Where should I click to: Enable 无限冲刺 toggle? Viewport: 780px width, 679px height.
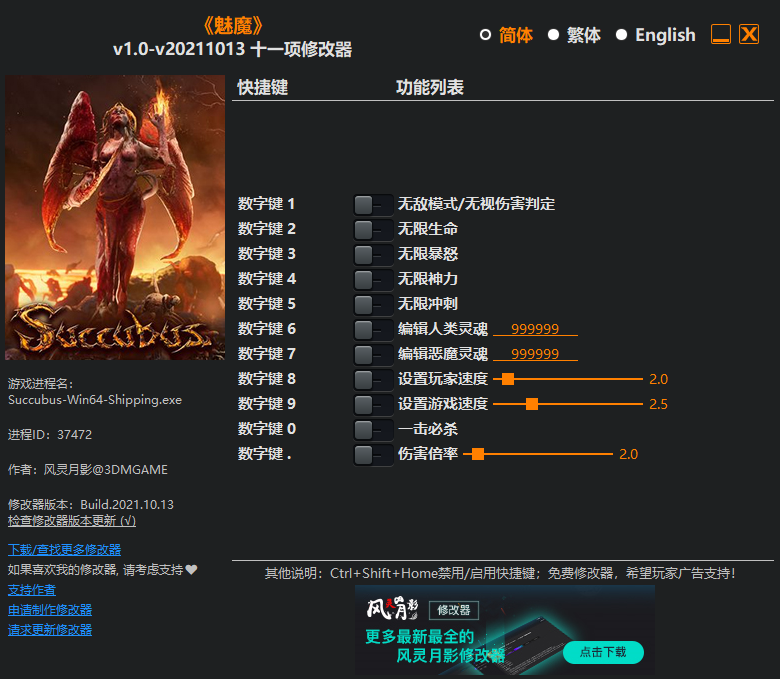373,304
